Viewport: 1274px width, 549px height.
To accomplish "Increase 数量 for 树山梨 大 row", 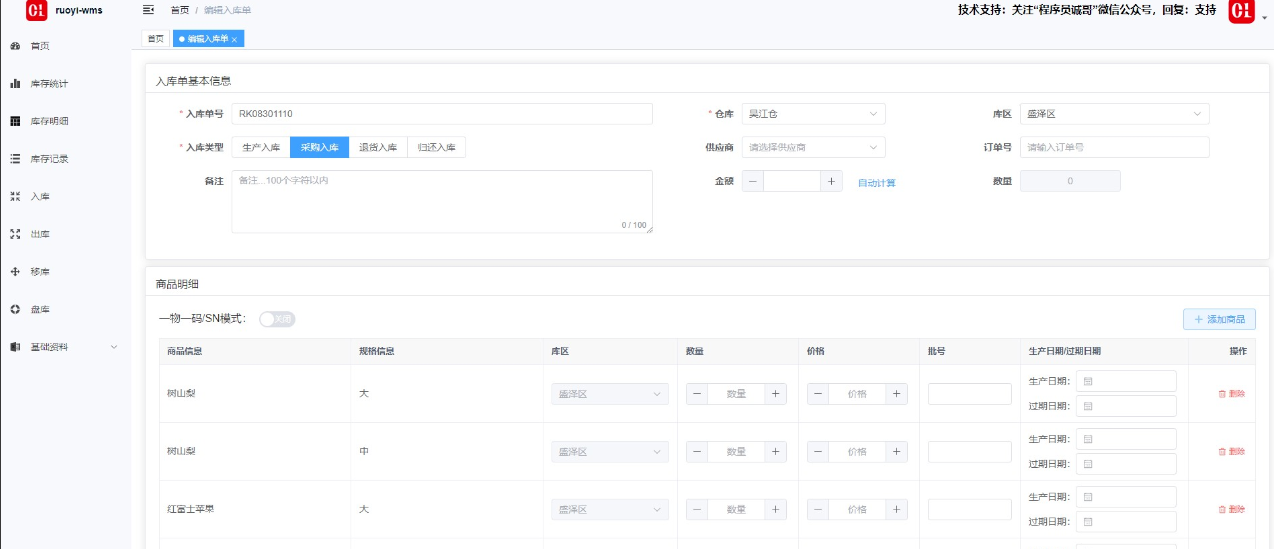I will [x=775, y=394].
